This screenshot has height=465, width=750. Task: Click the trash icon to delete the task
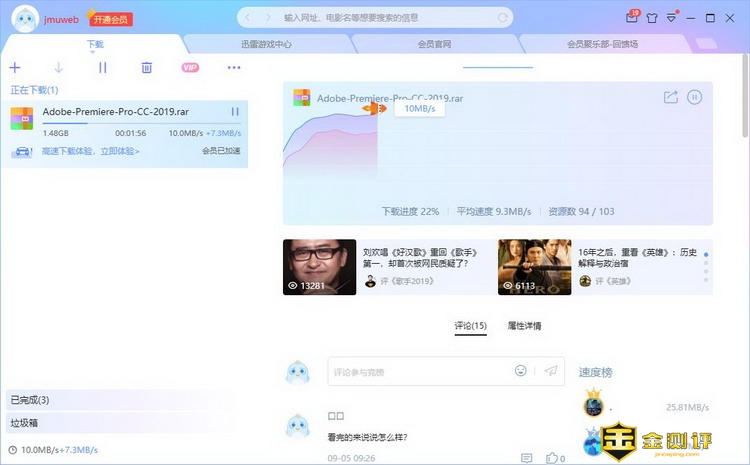coord(147,67)
